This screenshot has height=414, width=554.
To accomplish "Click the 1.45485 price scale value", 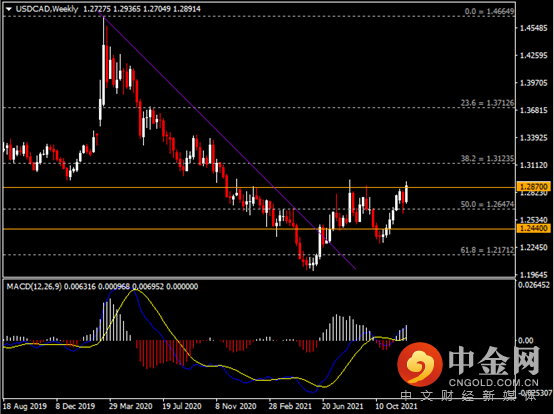I will [x=534, y=28].
